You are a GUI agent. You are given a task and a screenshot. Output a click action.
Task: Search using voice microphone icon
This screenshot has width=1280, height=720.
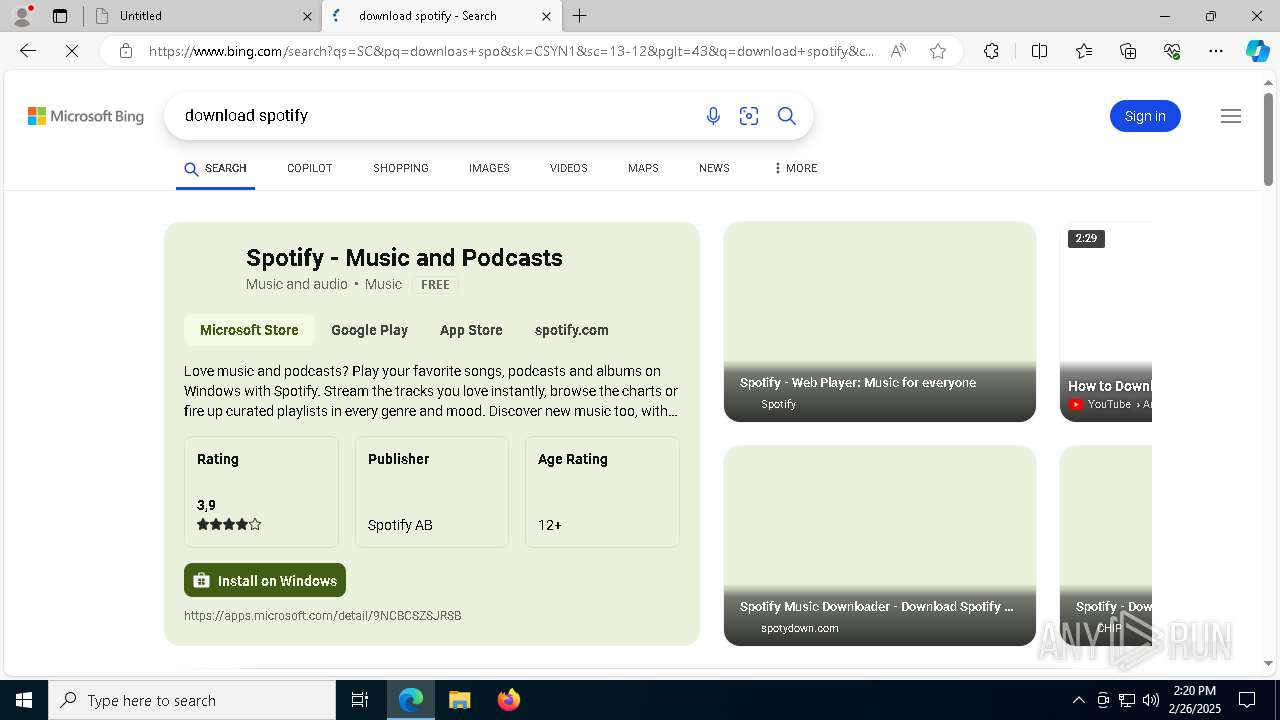click(x=713, y=116)
